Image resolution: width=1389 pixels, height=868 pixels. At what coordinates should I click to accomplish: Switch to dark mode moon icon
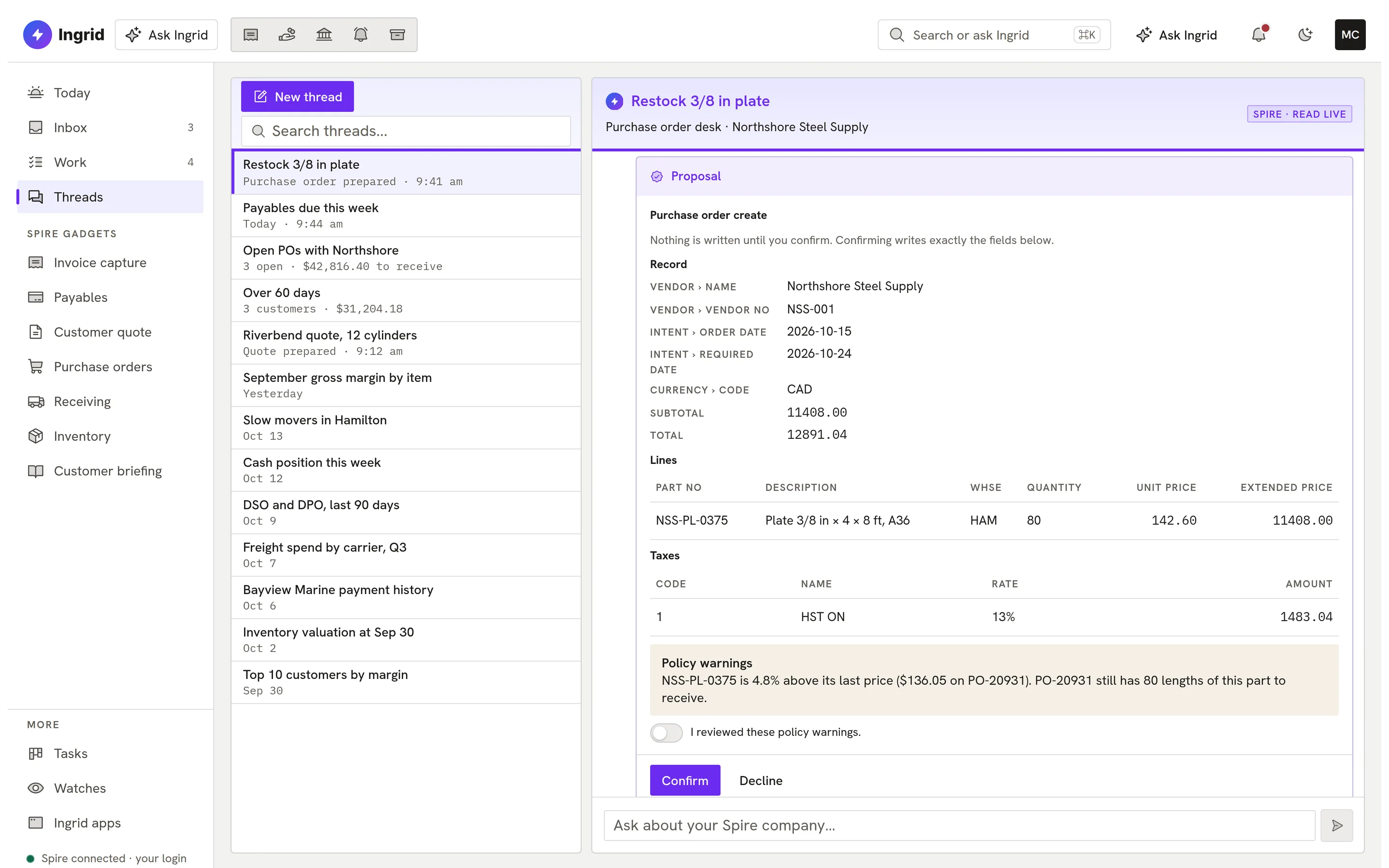[1305, 35]
